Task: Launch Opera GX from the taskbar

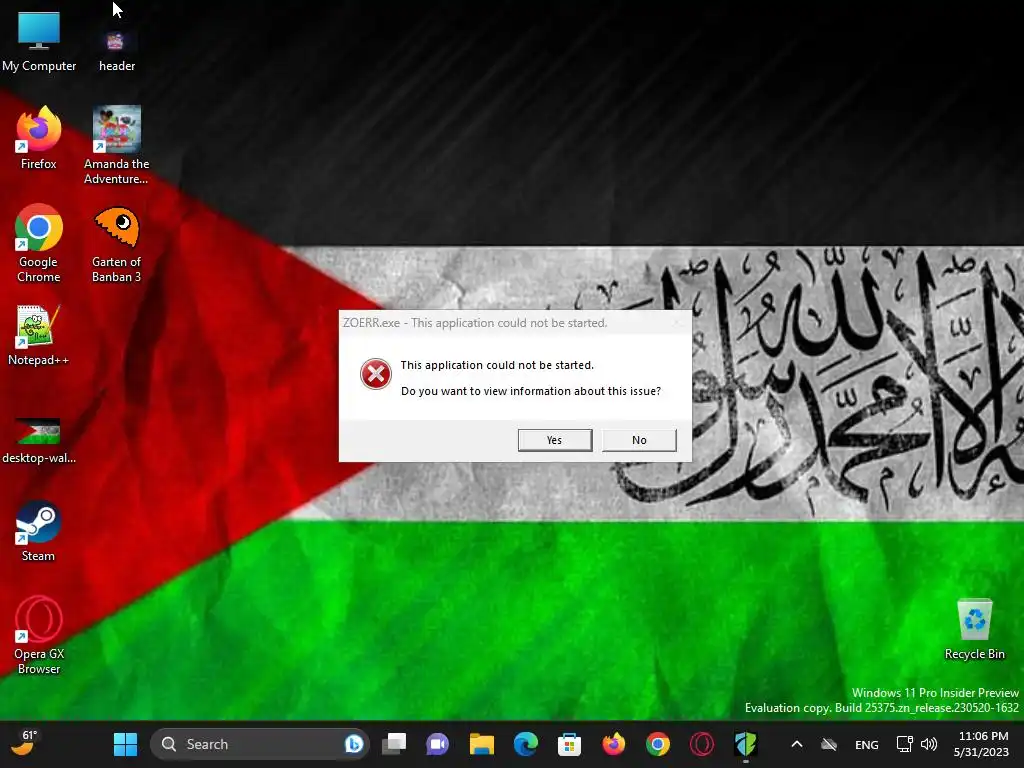Action: coord(701,744)
